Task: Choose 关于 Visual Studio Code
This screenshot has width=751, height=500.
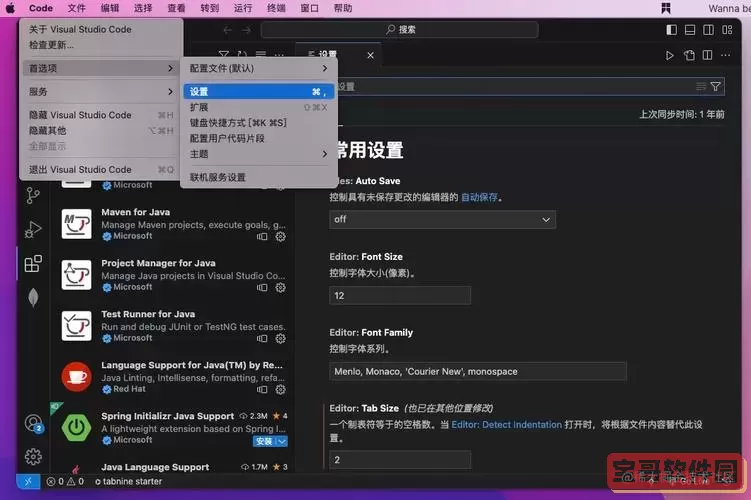Action: click(101, 29)
